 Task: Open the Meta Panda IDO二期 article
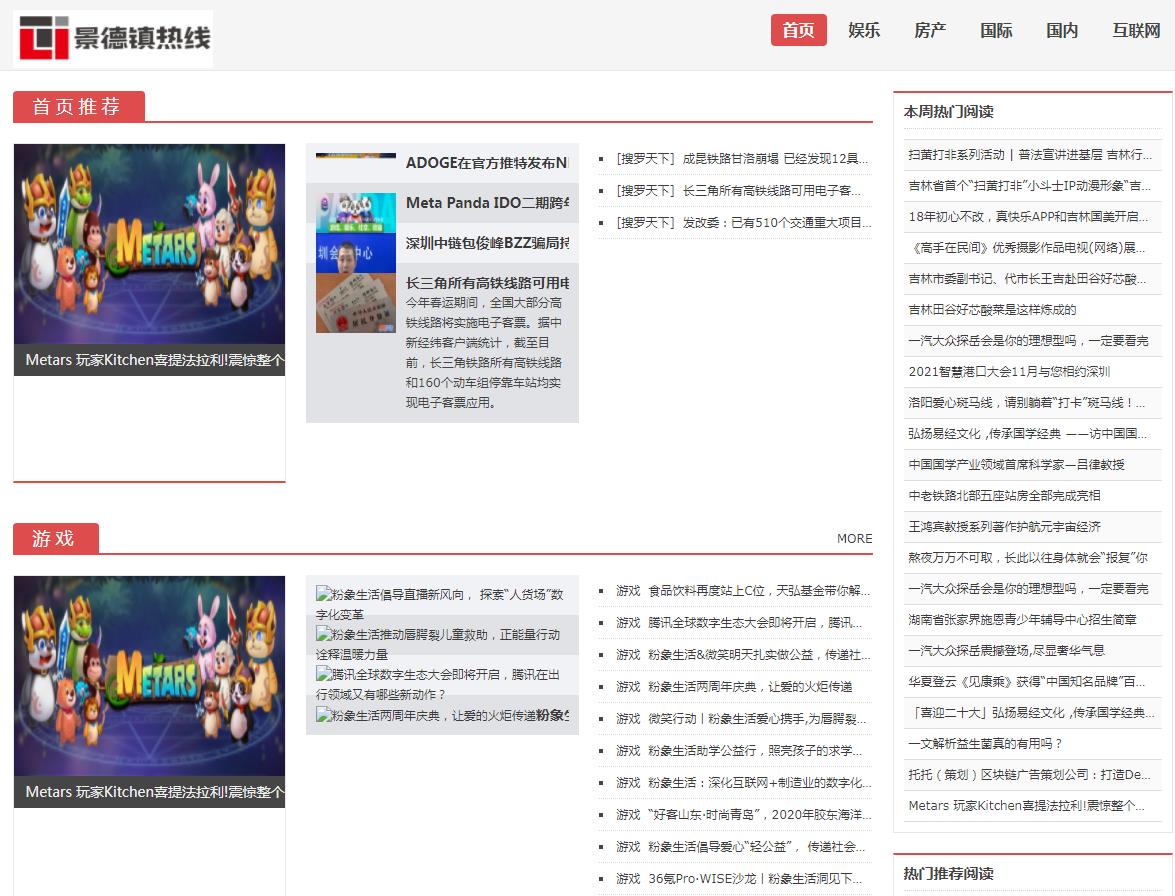[487, 203]
